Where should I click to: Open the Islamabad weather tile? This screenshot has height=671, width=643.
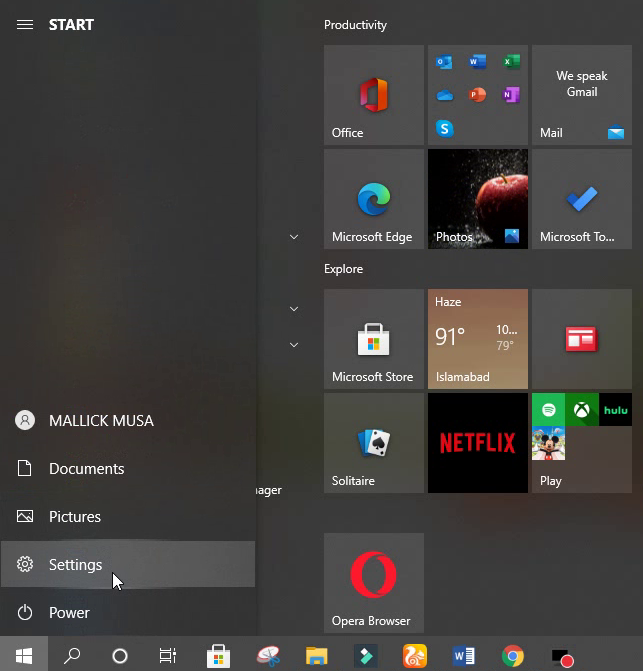(x=477, y=339)
